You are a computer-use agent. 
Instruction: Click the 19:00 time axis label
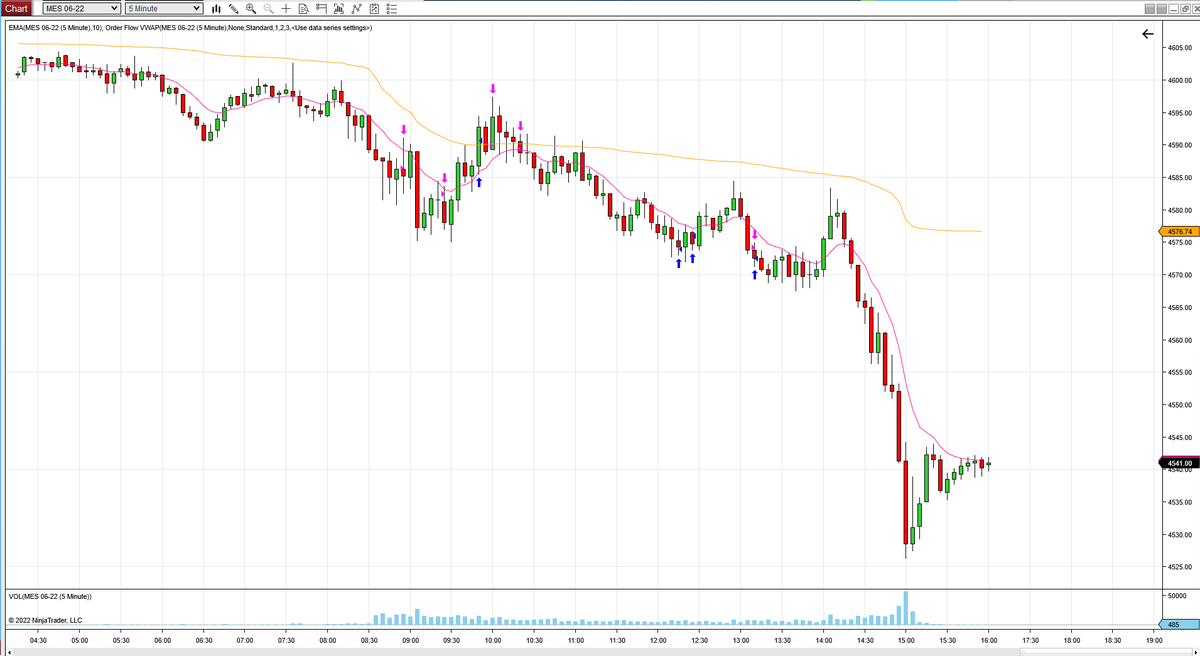(1154, 640)
